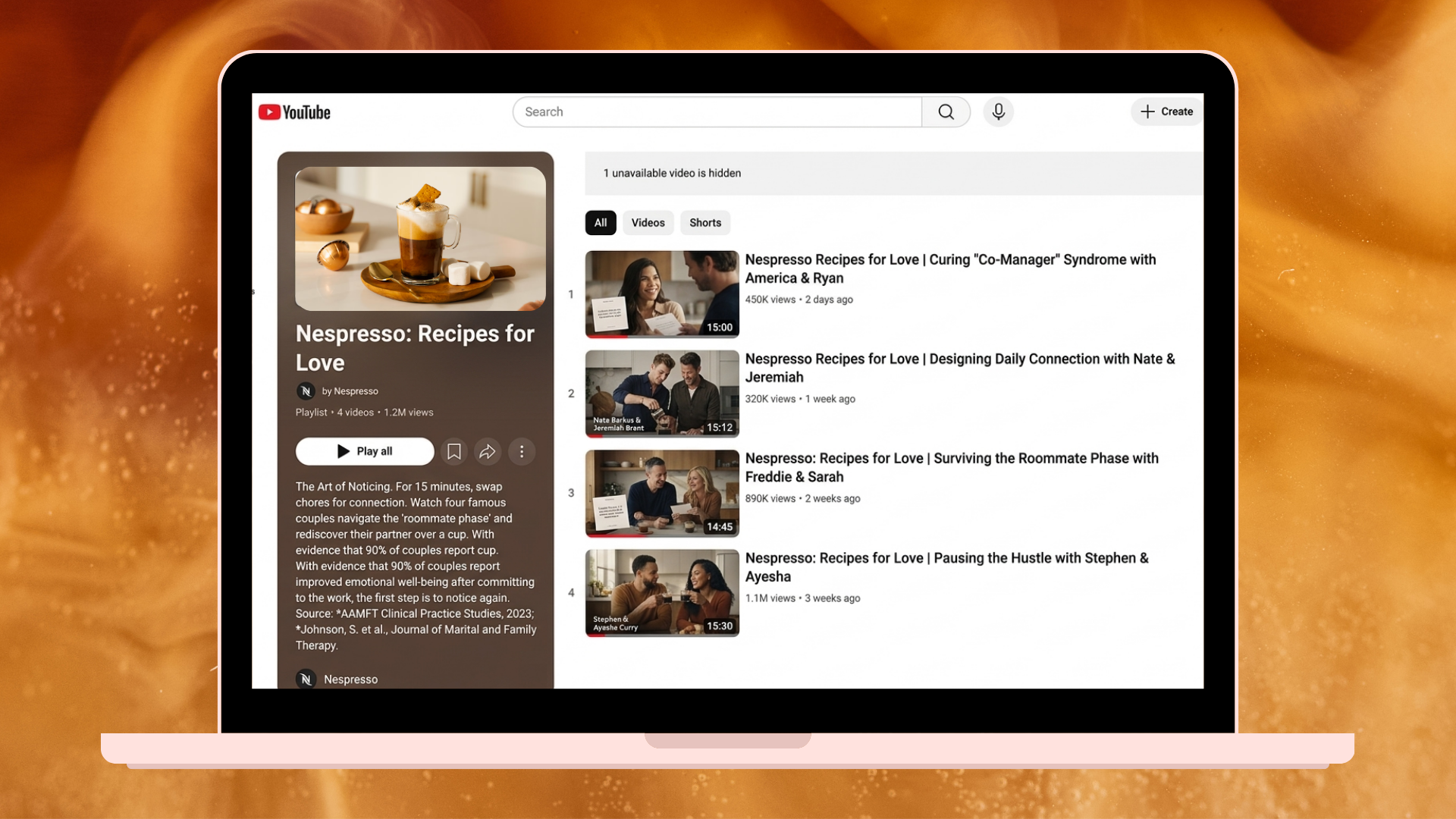
Task: Open the Nate & Jeremiah video thumbnail
Action: pos(662,394)
